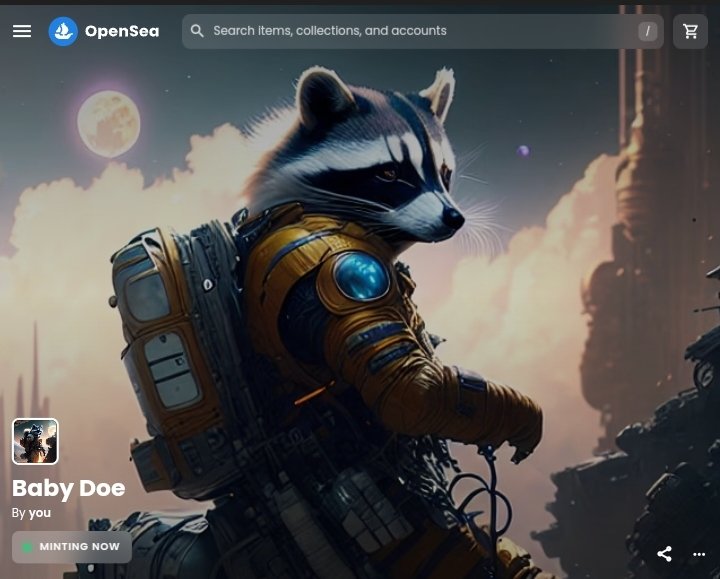
Task: Click the MINTING NOW status badge
Action: point(72,547)
